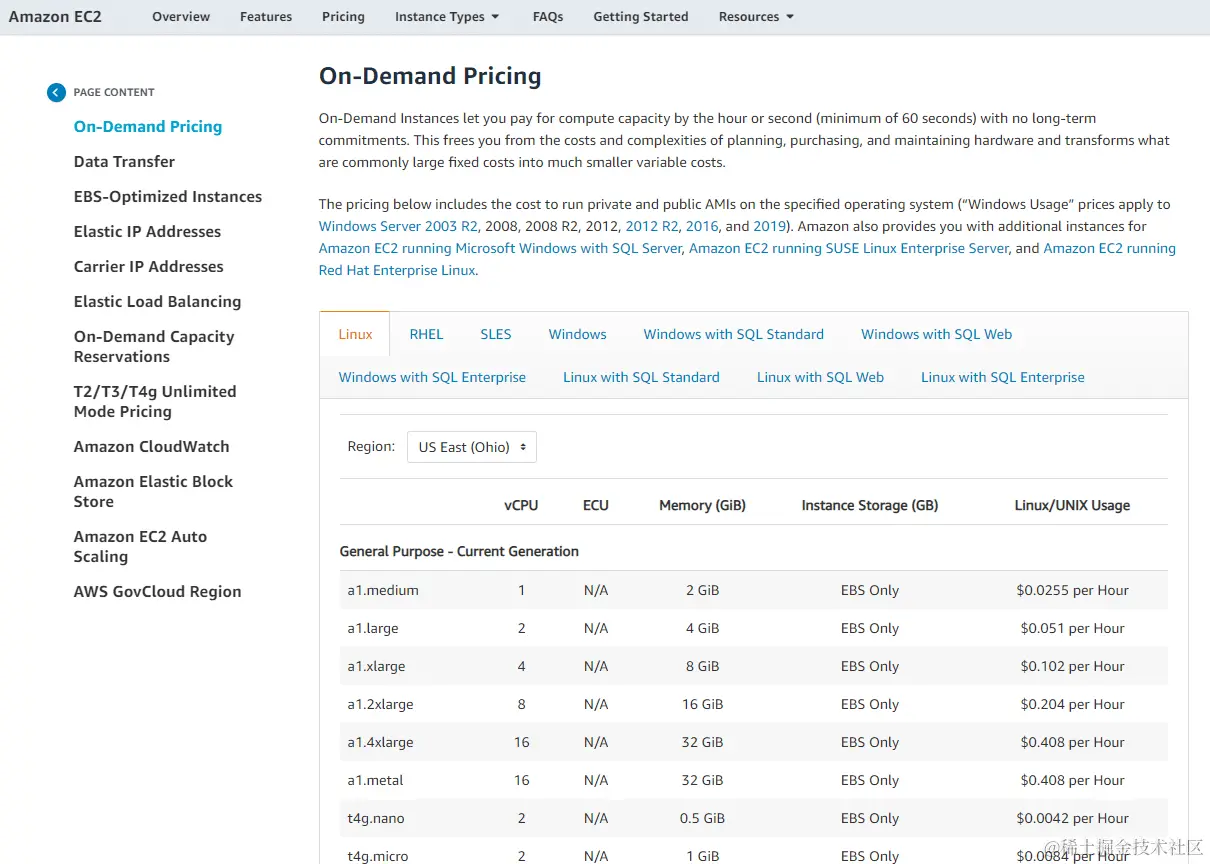Viewport: 1210px width, 864px height.
Task: Open EC2 running Microsoft Windows with SQL Server link
Action: (x=500, y=248)
